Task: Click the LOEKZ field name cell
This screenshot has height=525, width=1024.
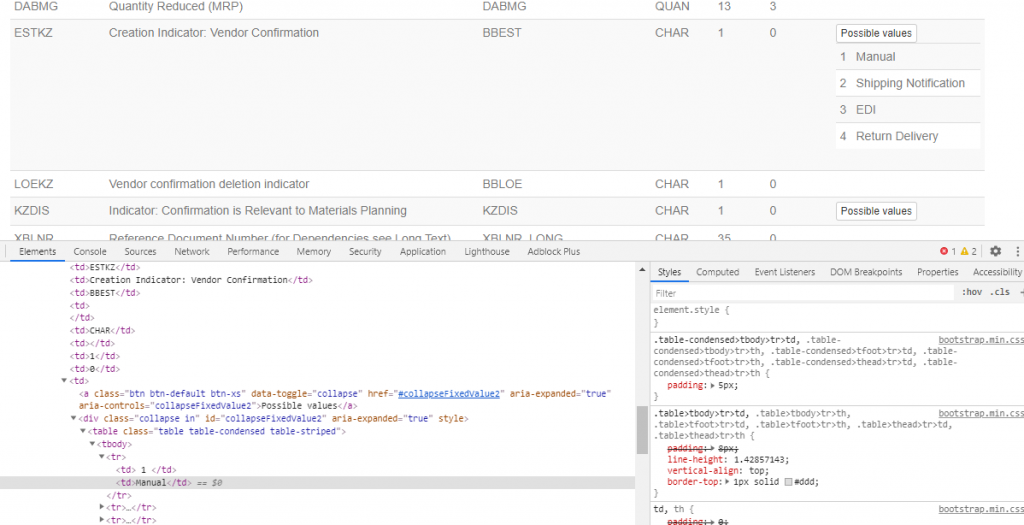Action: [34, 184]
